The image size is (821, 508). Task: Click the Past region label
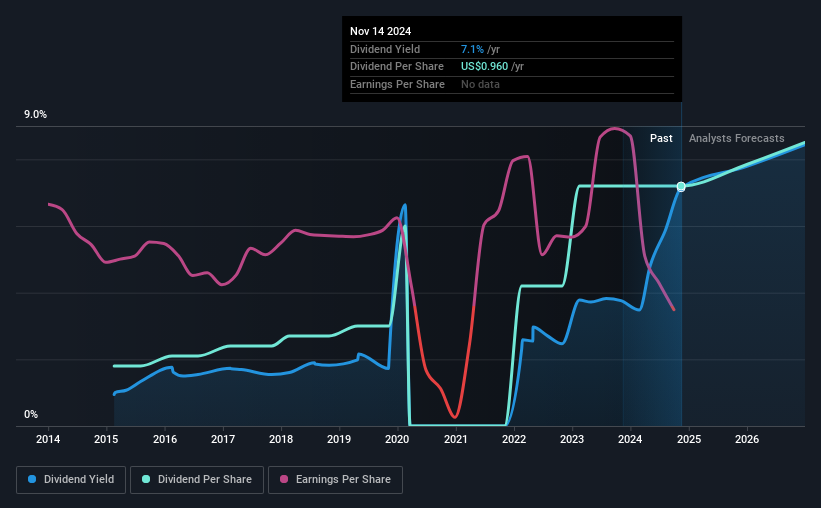coord(661,138)
